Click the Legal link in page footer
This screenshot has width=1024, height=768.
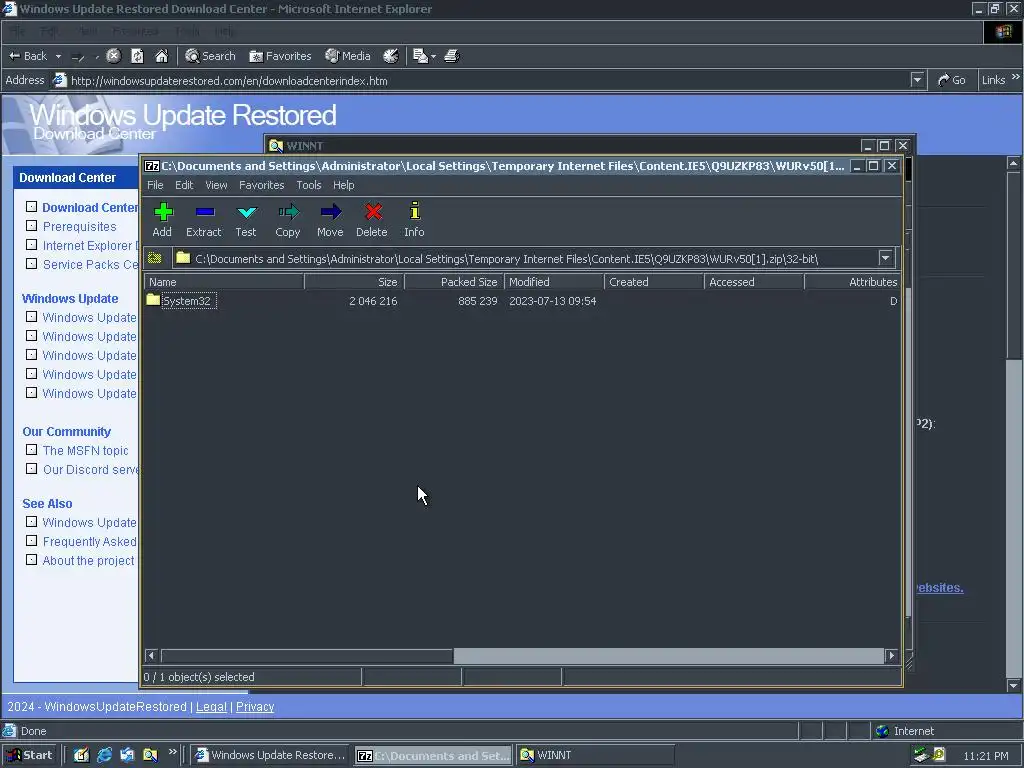(212, 707)
